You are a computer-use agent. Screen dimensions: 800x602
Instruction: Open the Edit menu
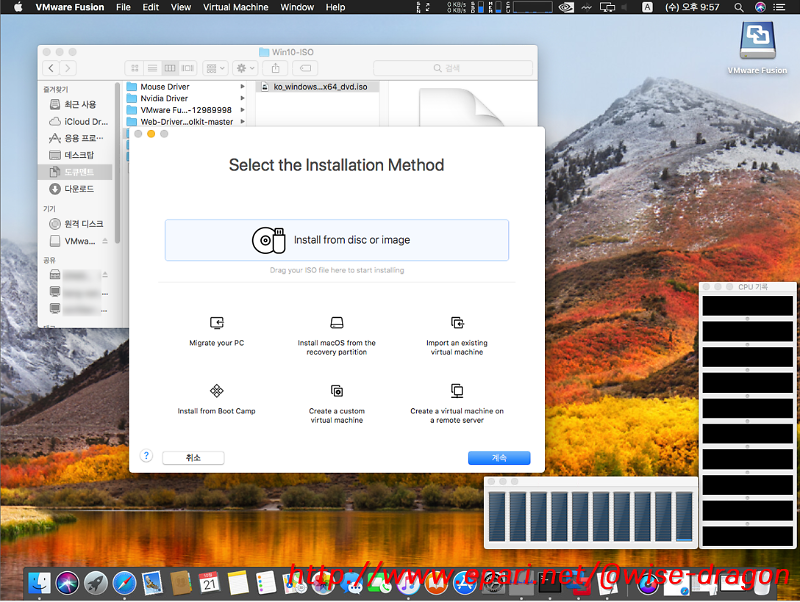151,7
